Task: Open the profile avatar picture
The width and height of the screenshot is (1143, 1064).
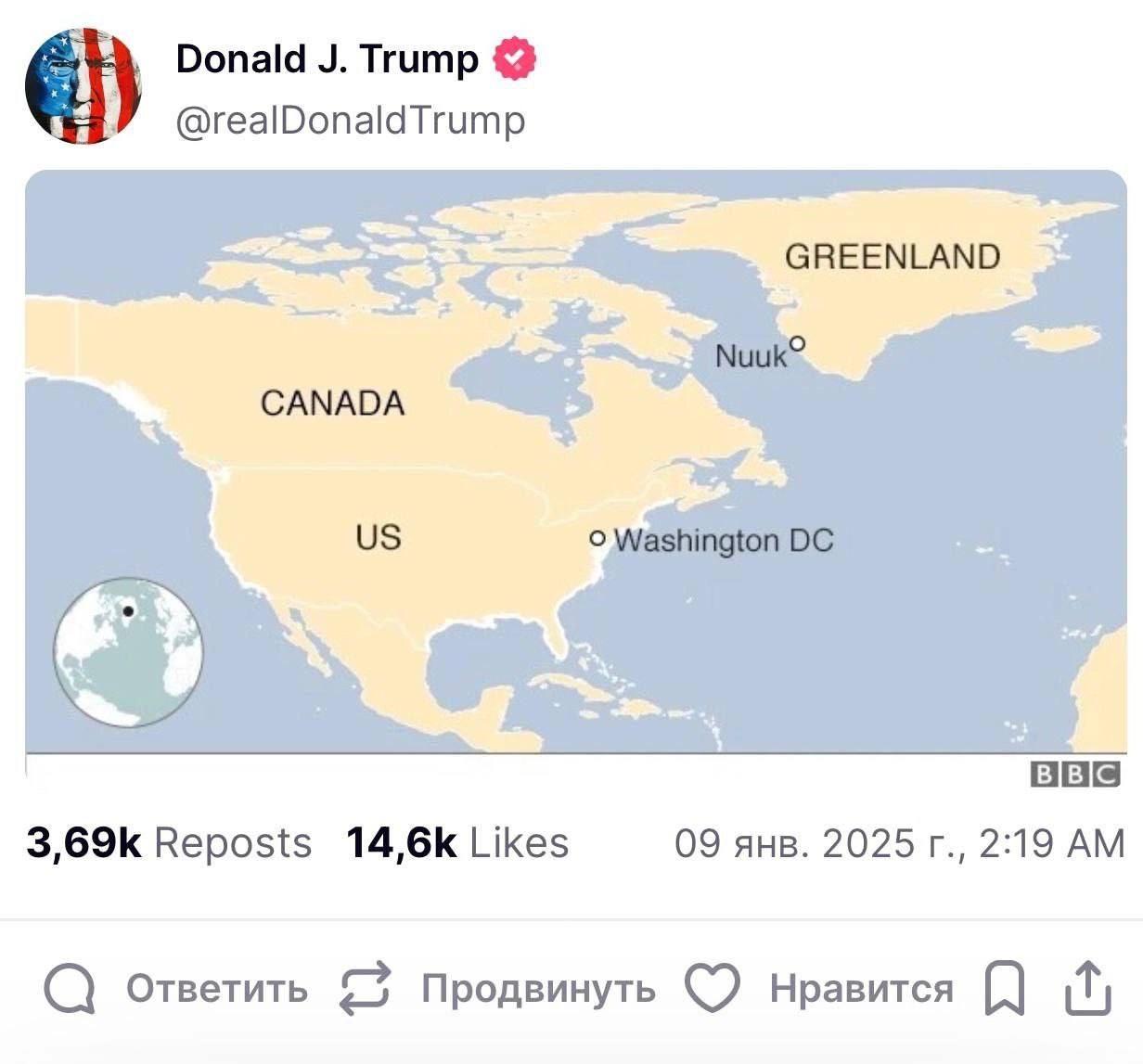Action: point(83,85)
